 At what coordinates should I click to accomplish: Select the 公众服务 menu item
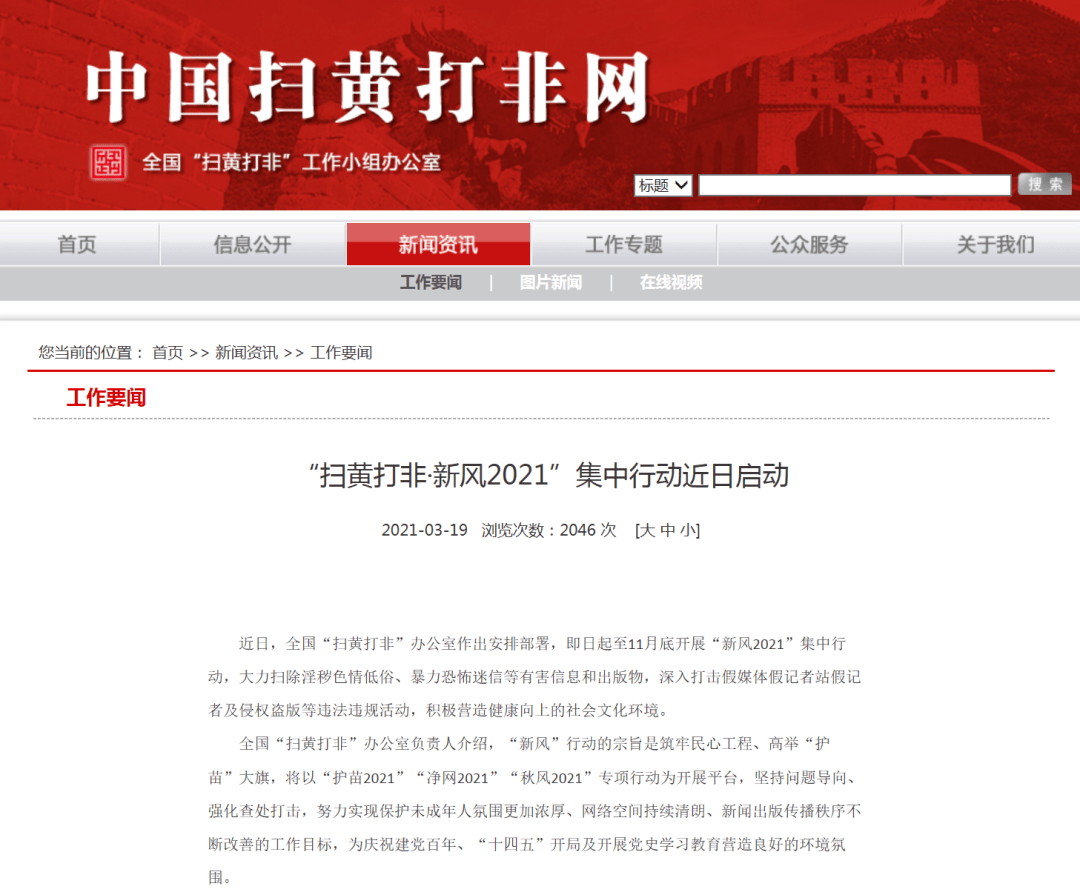pyautogui.click(x=808, y=244)
